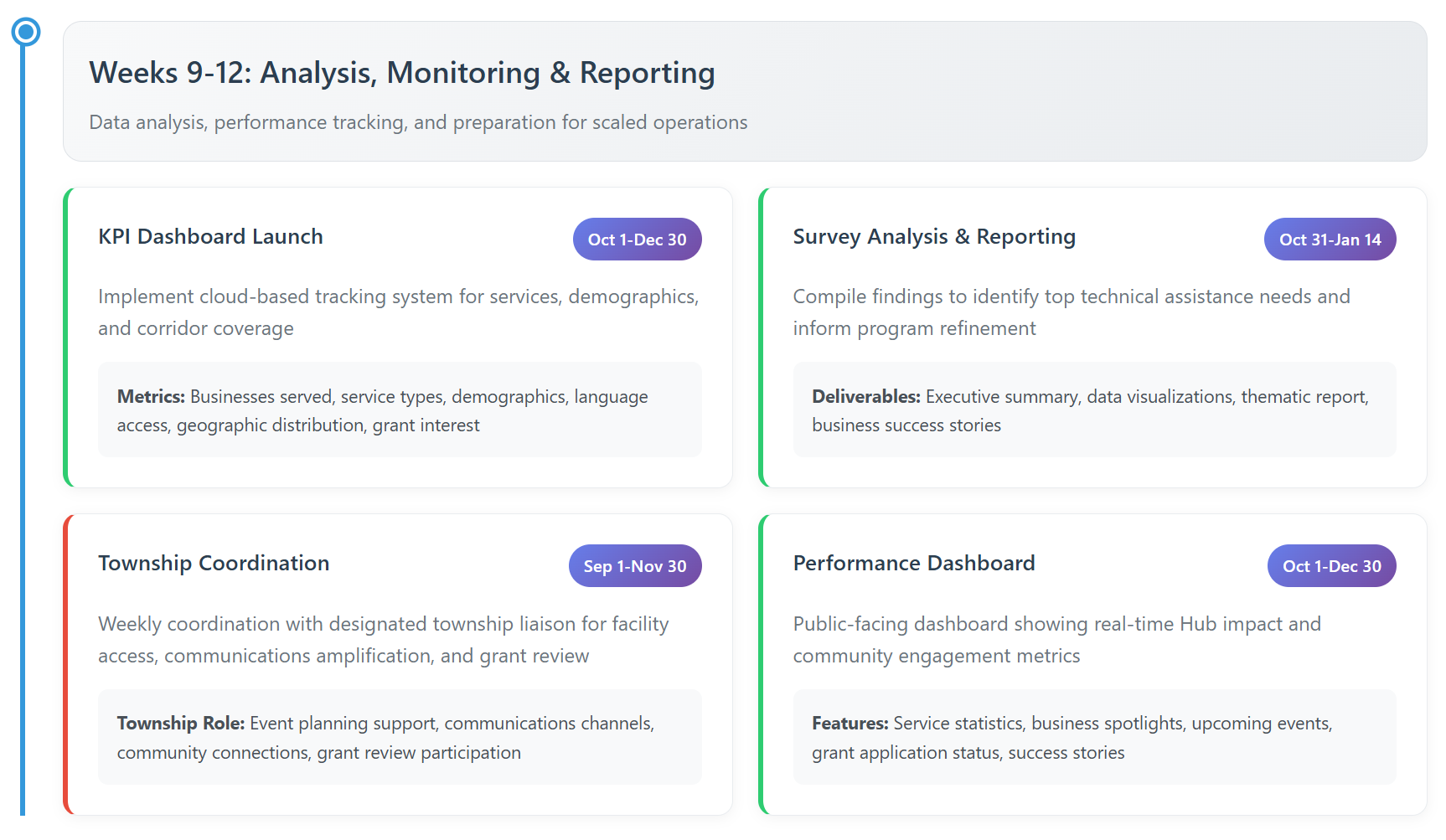The image size is (1446, 840).
Task: Open the KPI Dashboard Launch card title
Action: point(210,237)
